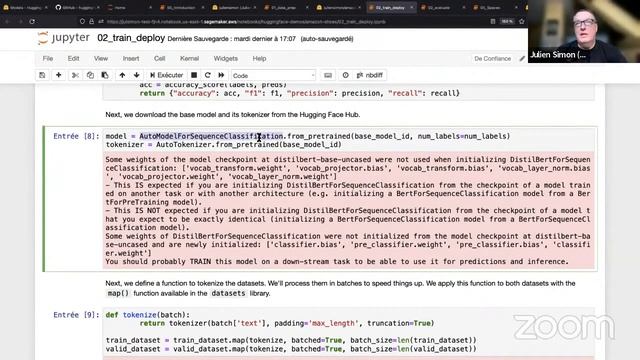Bookmark this page with the star icon

click(x=521, y=21)
